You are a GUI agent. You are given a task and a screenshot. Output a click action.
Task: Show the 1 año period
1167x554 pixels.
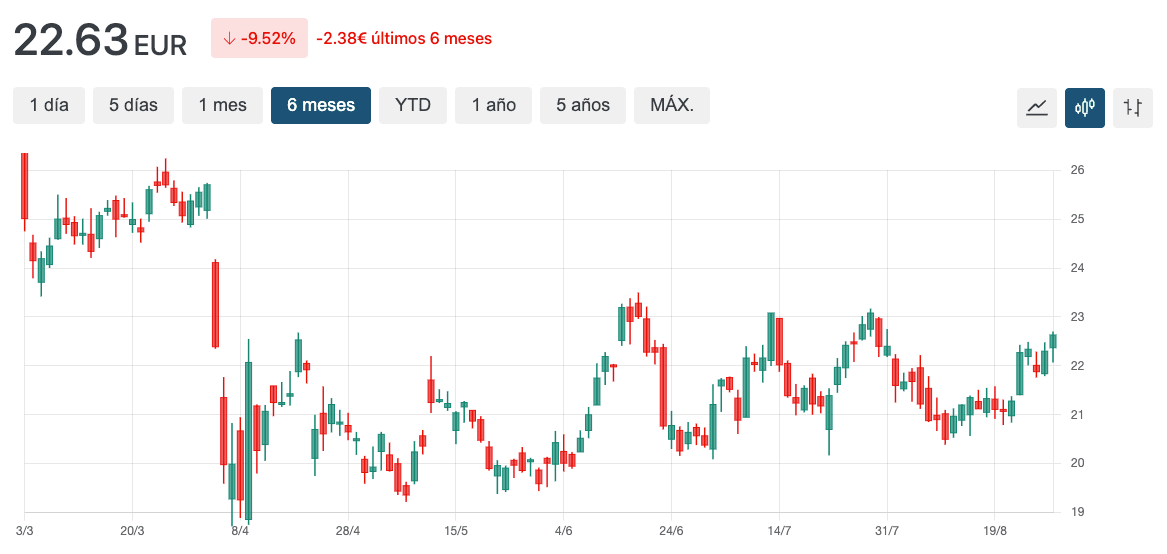click(x=494, y=105)
